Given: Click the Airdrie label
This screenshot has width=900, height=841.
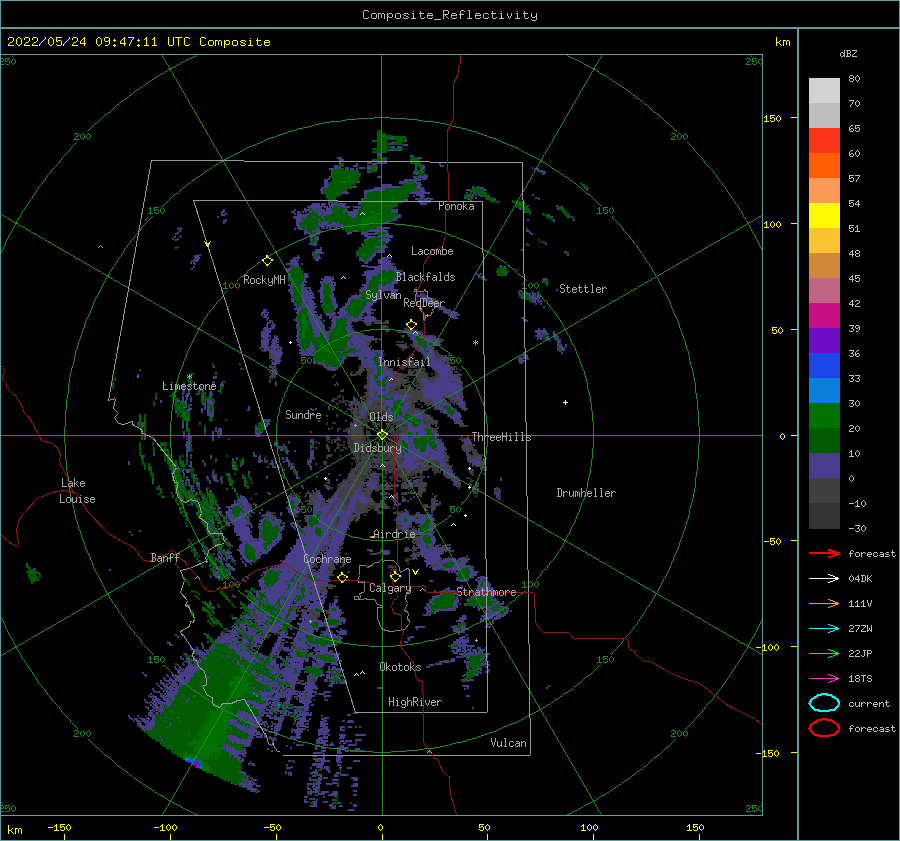Looking at the screenshot, I should pos(394,534).
